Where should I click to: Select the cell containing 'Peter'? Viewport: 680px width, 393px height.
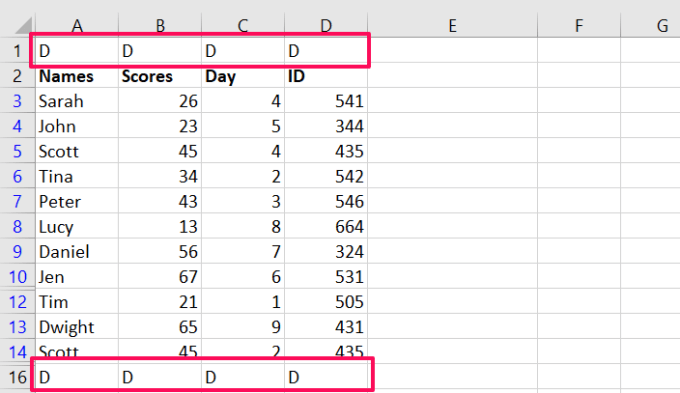[x=77, y=201]
